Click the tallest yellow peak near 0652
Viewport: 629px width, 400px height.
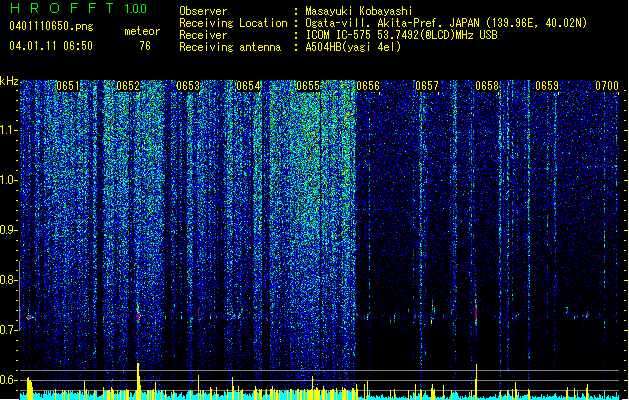click(x=138, y=380)
